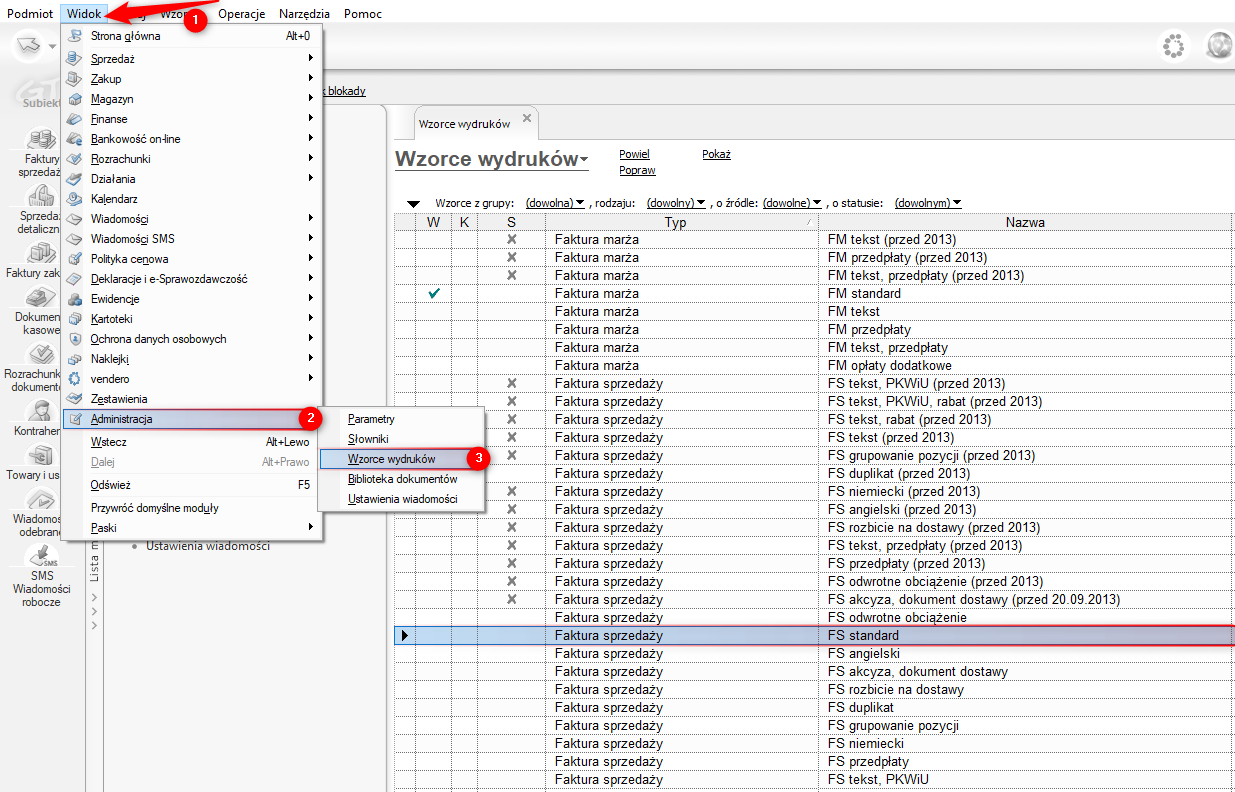Toggle S mark for FM tekst (przed 2013)
The width and height of the screenshot is (1235, 792).
point(511,240)
